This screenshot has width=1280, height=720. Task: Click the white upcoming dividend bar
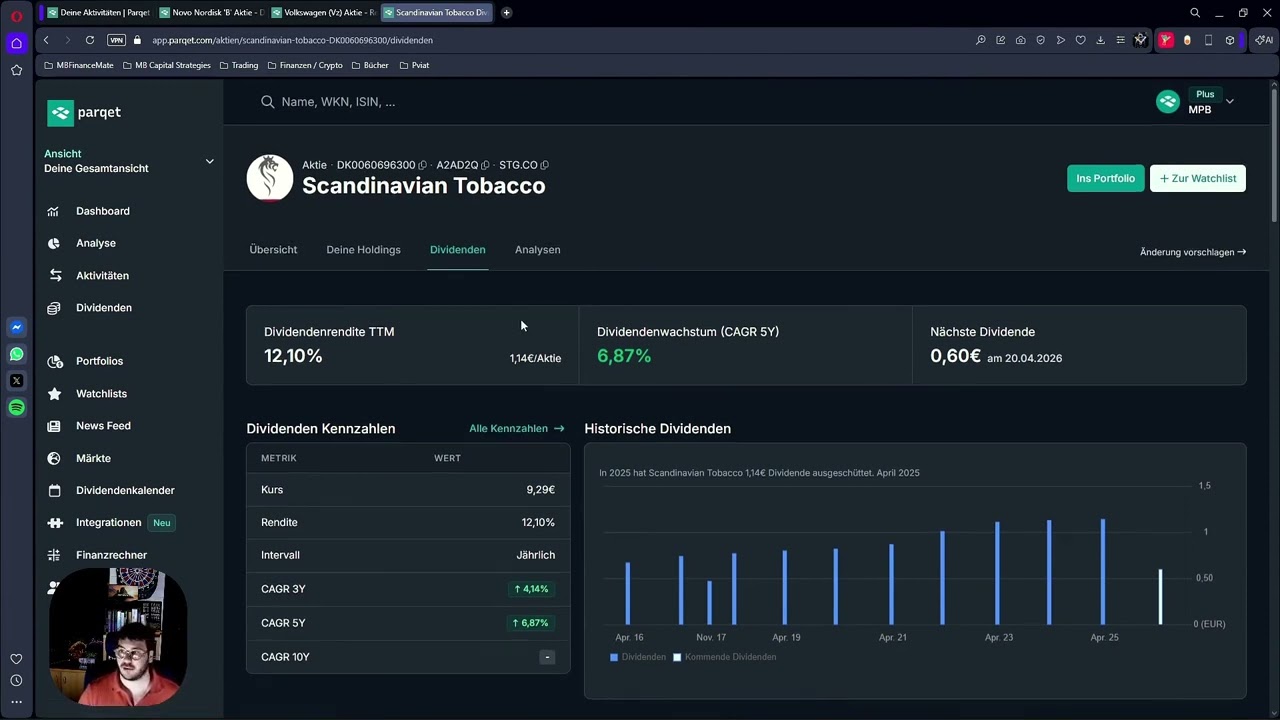click(1160, 597)
